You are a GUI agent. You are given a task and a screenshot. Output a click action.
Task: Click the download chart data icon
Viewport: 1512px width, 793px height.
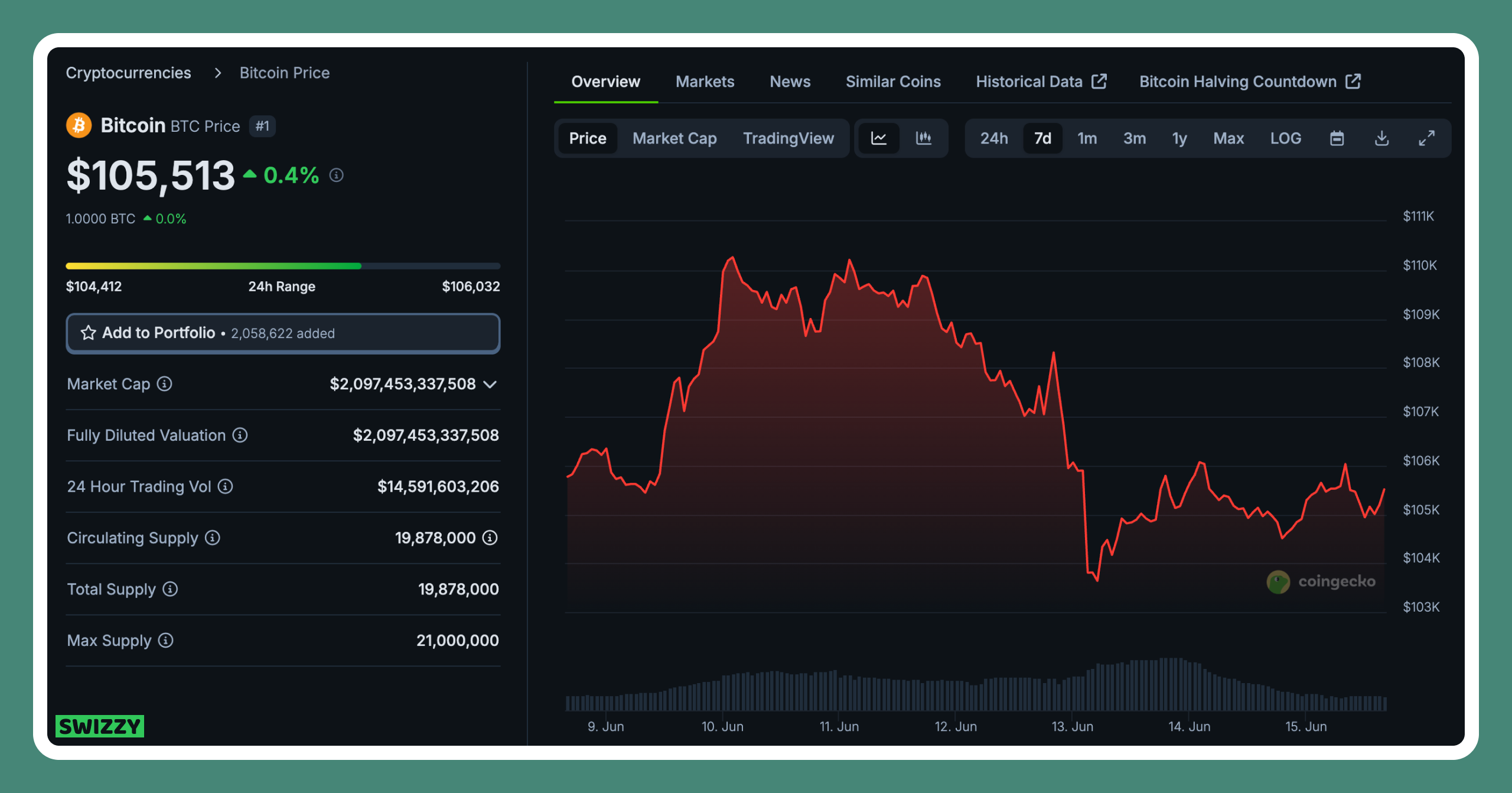[1381, 138]
